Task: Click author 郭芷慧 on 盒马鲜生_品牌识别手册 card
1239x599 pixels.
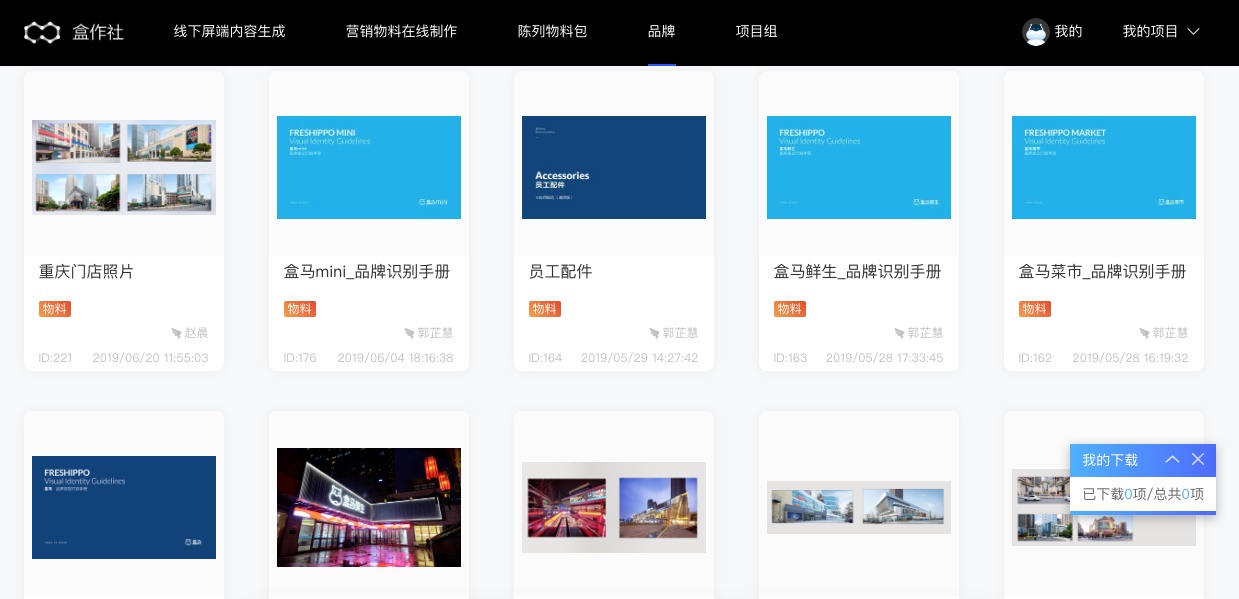Action: point(925,333)
